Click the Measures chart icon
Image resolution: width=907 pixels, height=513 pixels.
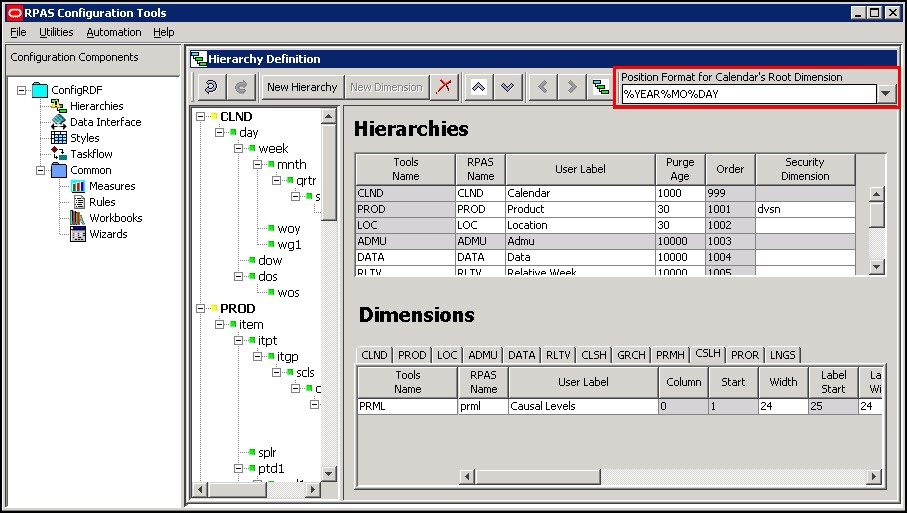pyautogui.click(x=78, y=186)
